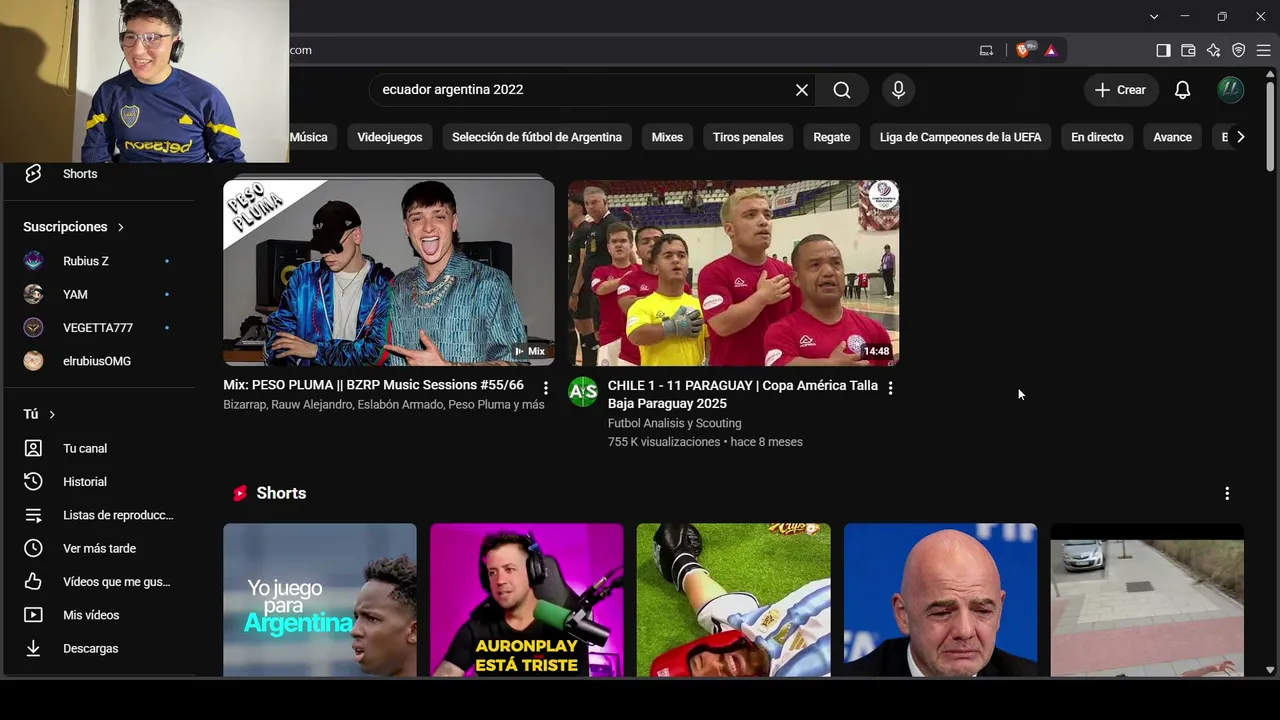Viewport: 1280px width, 720px height.
Task: Show more filter chips with right arrow
Action: click(1240, 137)
